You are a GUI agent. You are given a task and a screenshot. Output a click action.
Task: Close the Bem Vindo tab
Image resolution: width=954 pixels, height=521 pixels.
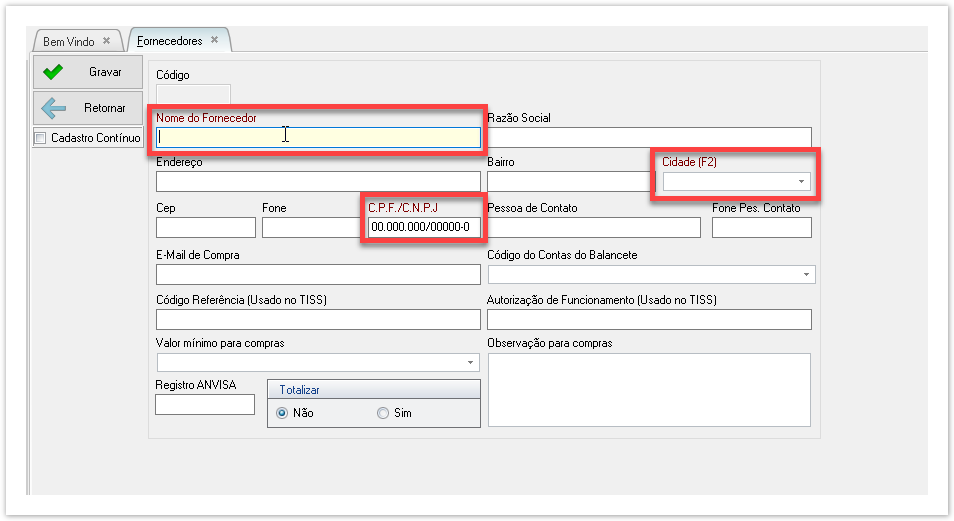[x=107, y=42]
